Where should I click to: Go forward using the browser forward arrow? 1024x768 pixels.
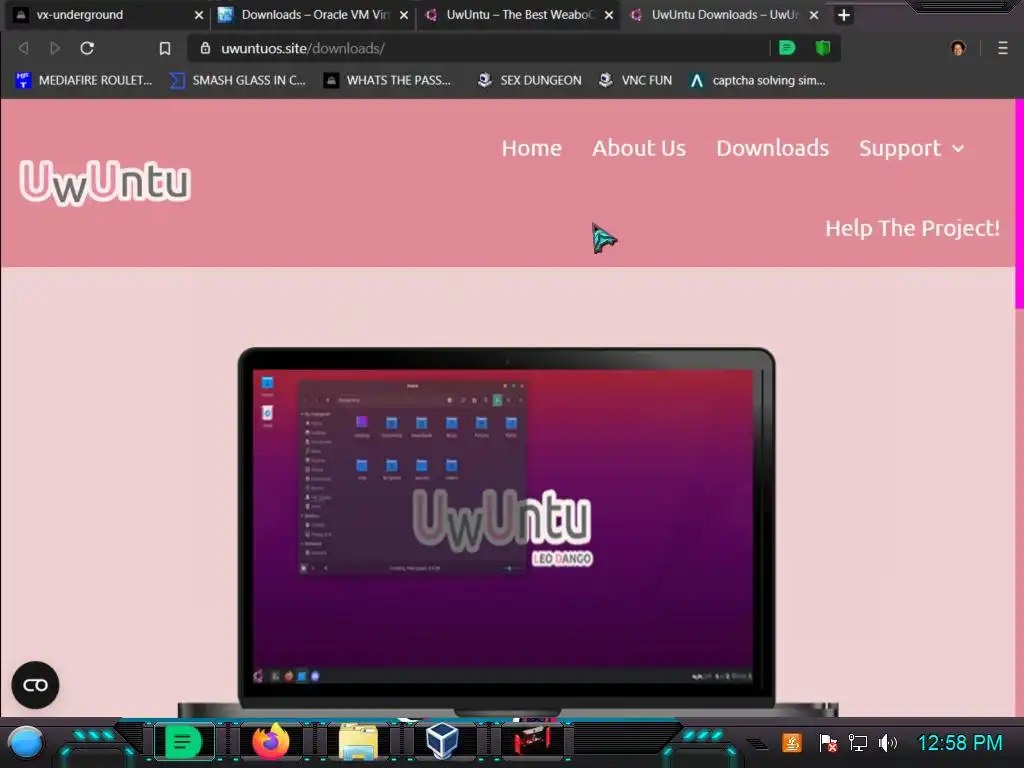pos(55,48)
